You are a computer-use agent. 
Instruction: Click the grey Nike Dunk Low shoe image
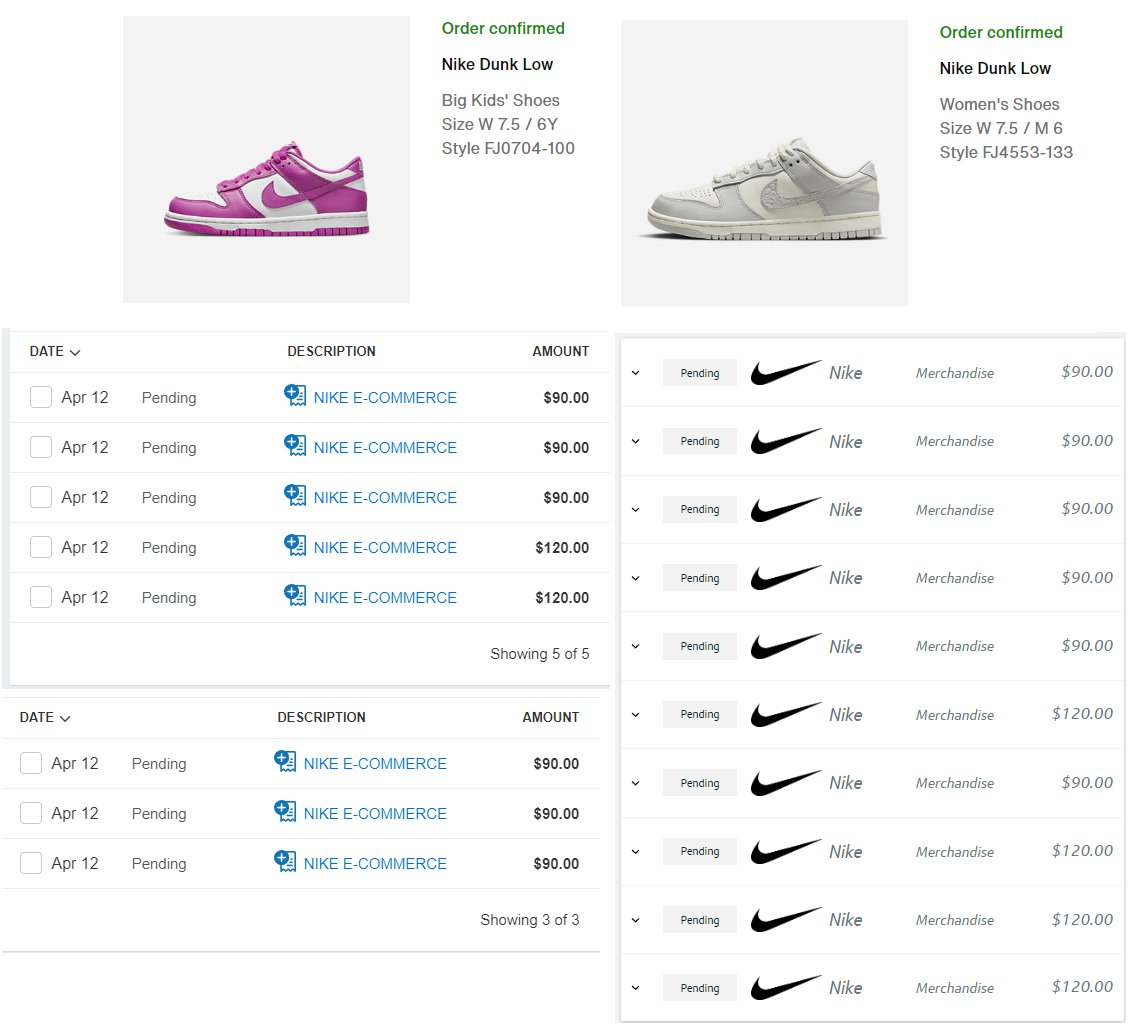coord(764,164)
